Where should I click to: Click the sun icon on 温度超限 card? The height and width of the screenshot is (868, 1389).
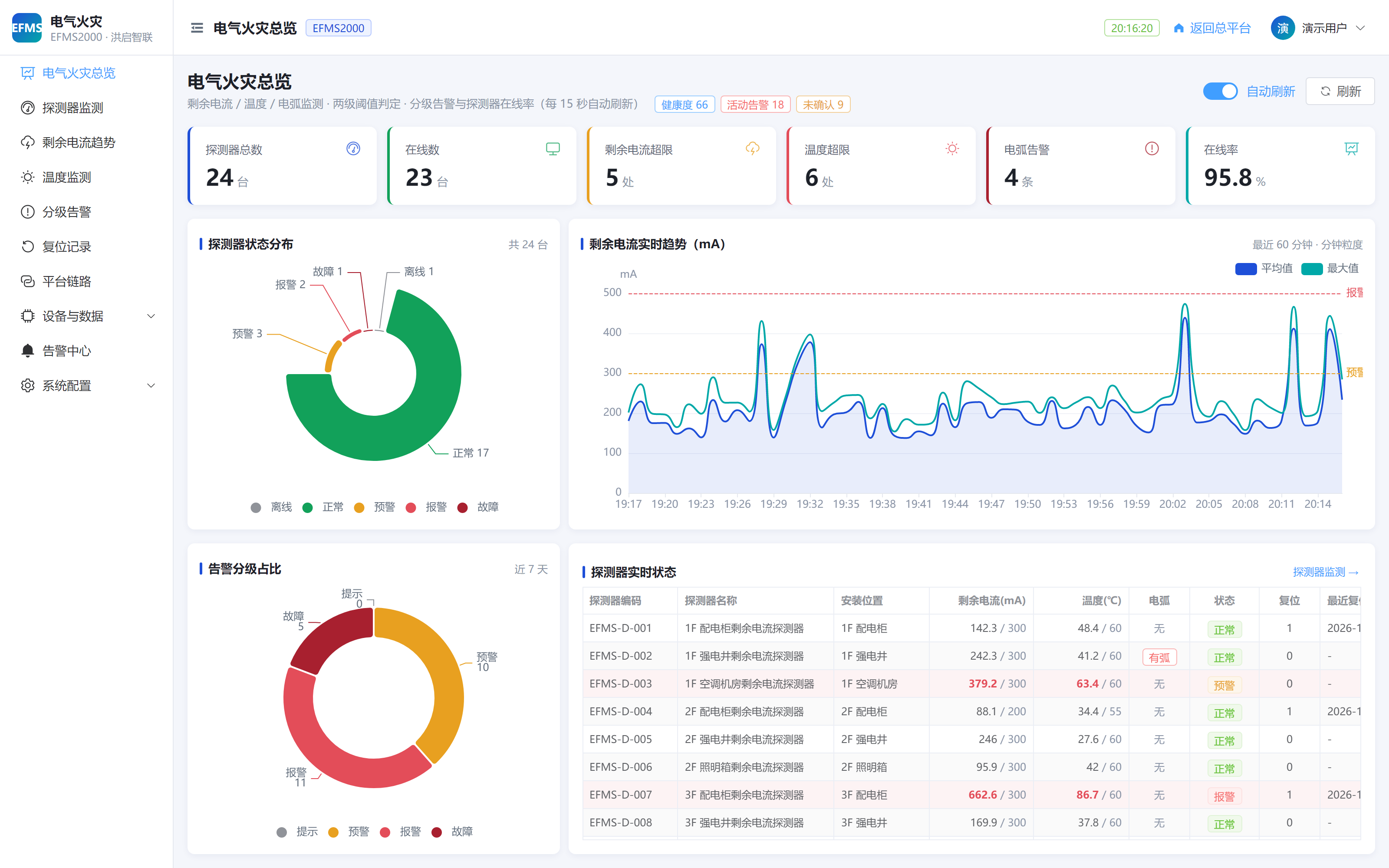click(x=952, y=149)
